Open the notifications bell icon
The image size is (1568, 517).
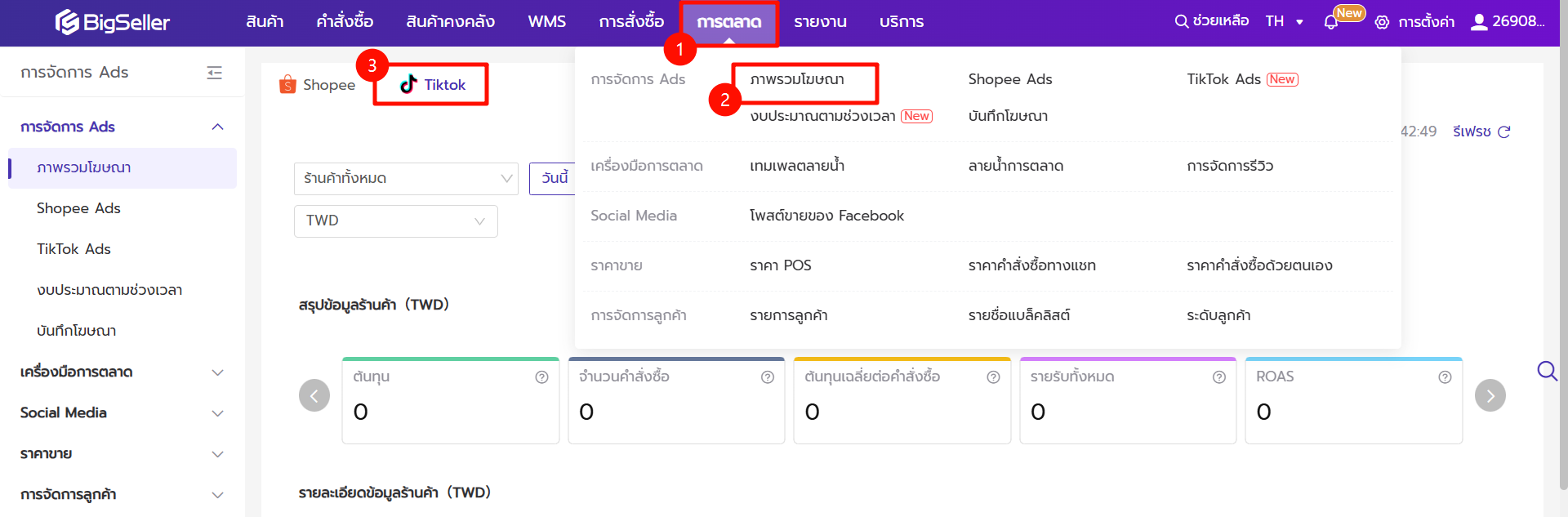1331,22
